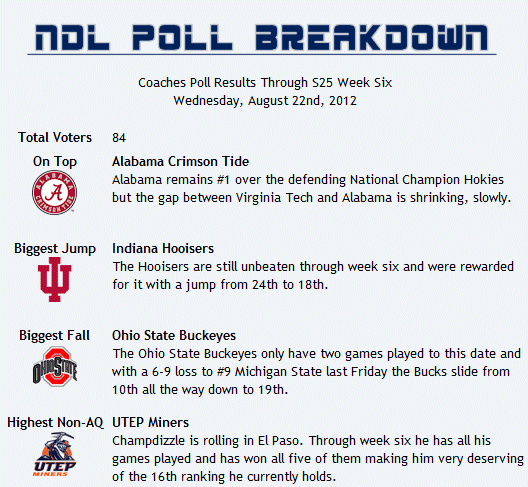
Task: Click the Indiana Hoosiers IU logo
Action: (x=55, y=280)
